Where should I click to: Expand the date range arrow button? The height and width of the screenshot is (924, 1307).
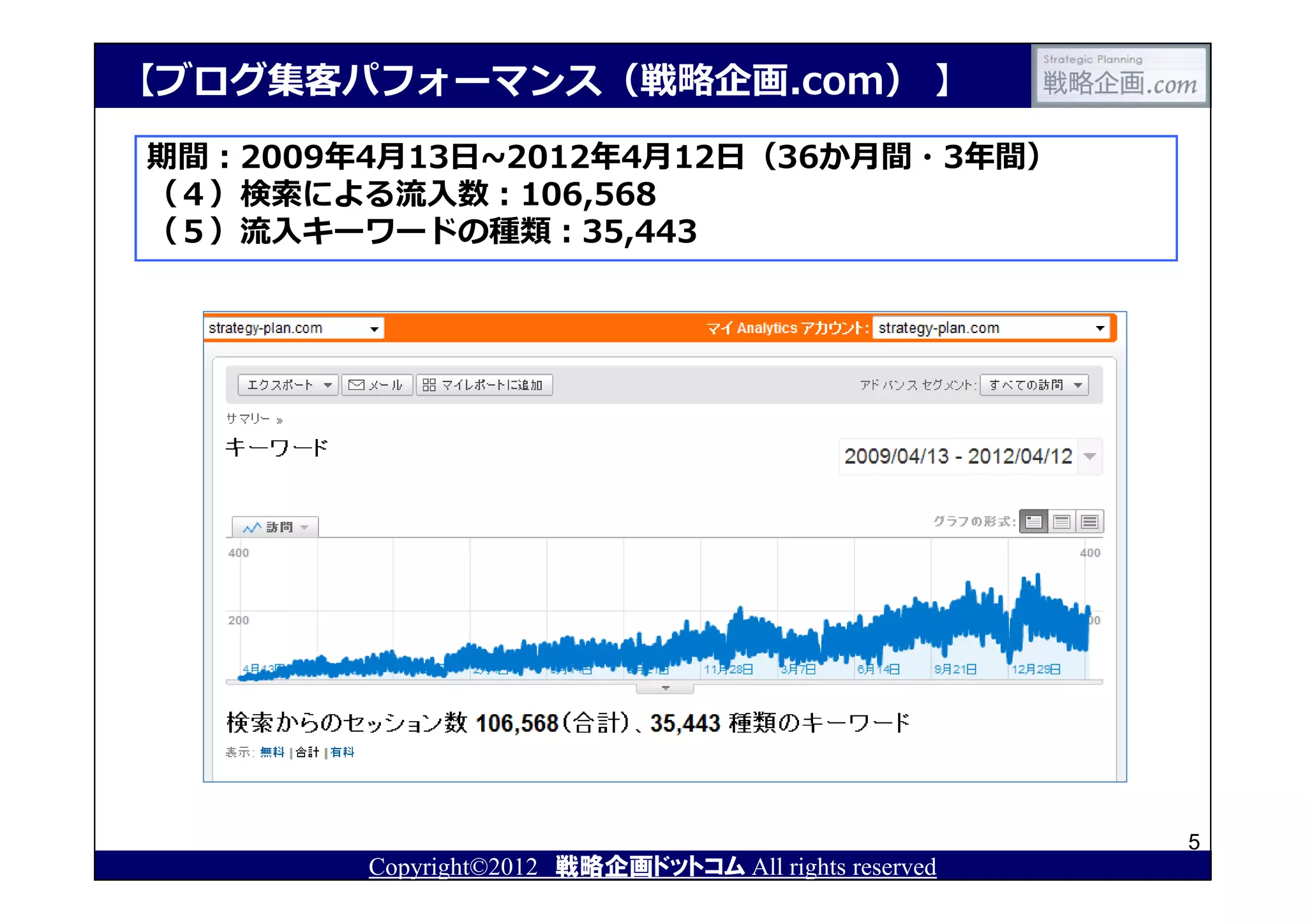(x=1090, y=456)
